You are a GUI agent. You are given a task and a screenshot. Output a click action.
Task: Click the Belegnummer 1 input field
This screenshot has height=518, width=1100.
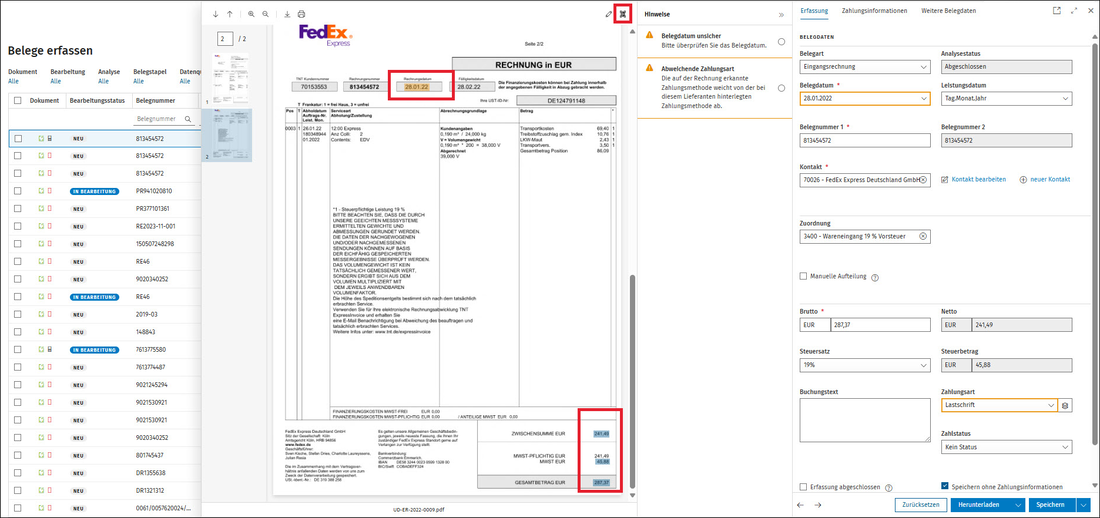pos(865,140)
